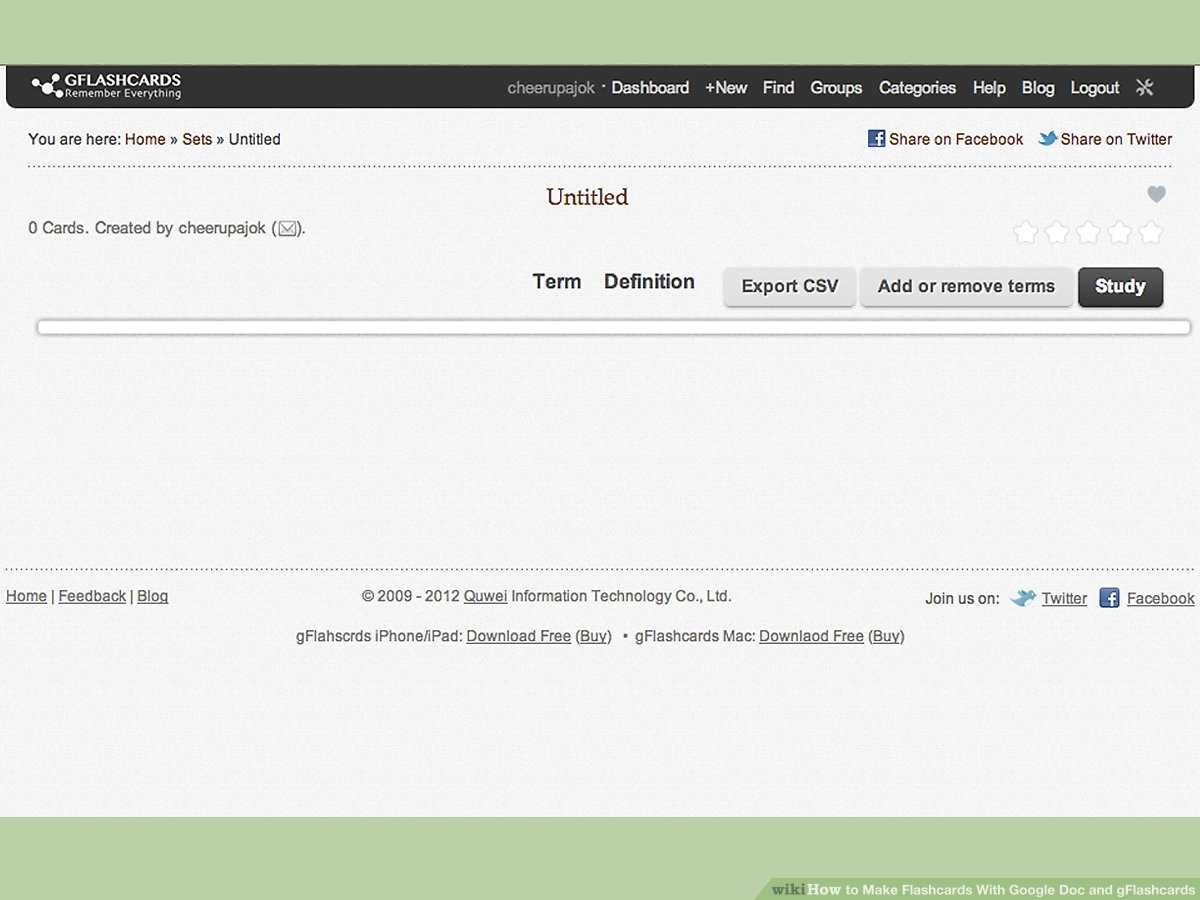Click the gFlashcards logo icon
The image size is (1200, 900).
point(46,87)
